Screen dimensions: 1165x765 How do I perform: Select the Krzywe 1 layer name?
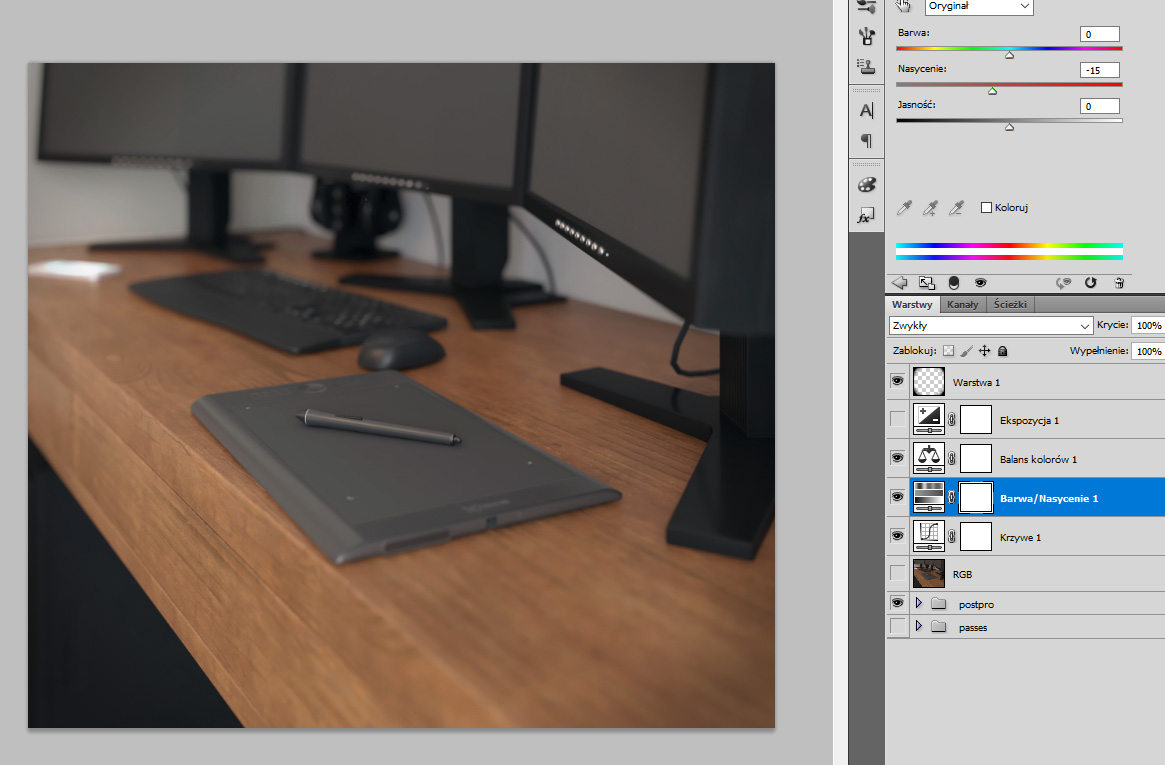point(1020,537)
